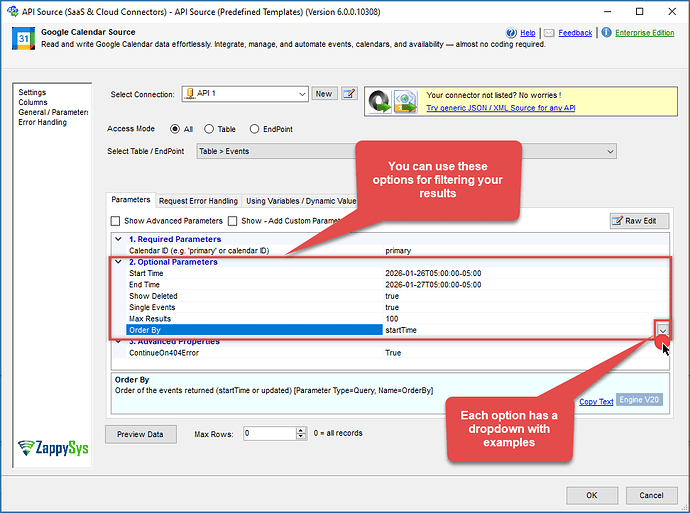Open the Select Connection dropdown
The width and height of the screenshot is (690, 513).
[x=302, y=94]
